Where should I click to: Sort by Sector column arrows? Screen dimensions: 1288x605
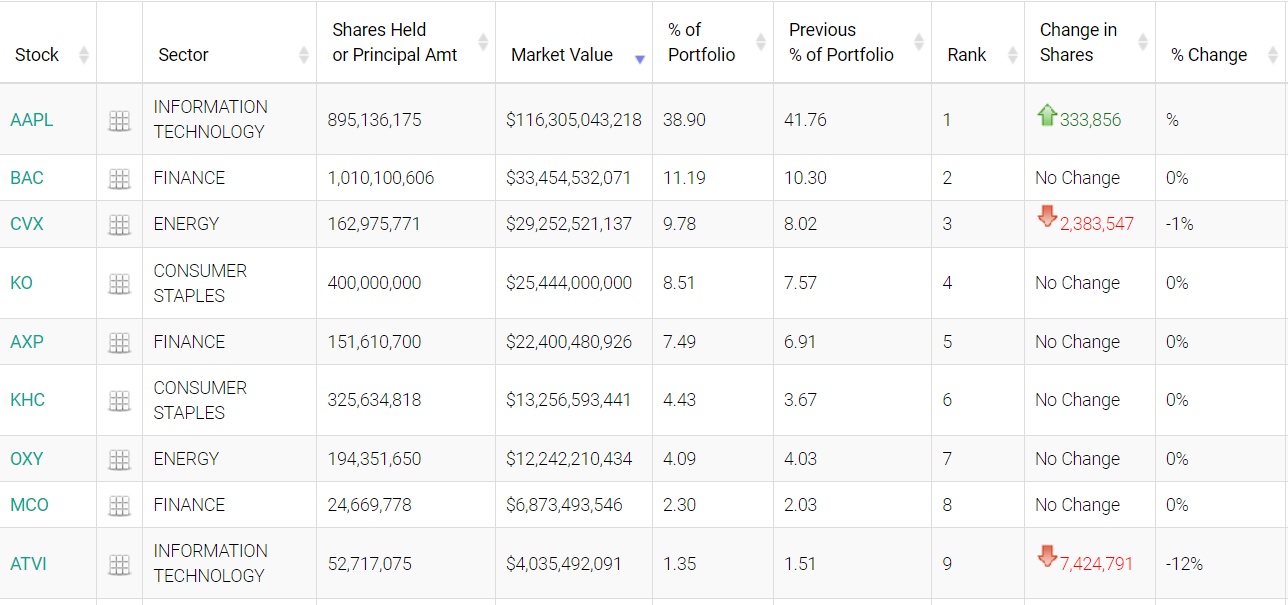coord(304,55)
